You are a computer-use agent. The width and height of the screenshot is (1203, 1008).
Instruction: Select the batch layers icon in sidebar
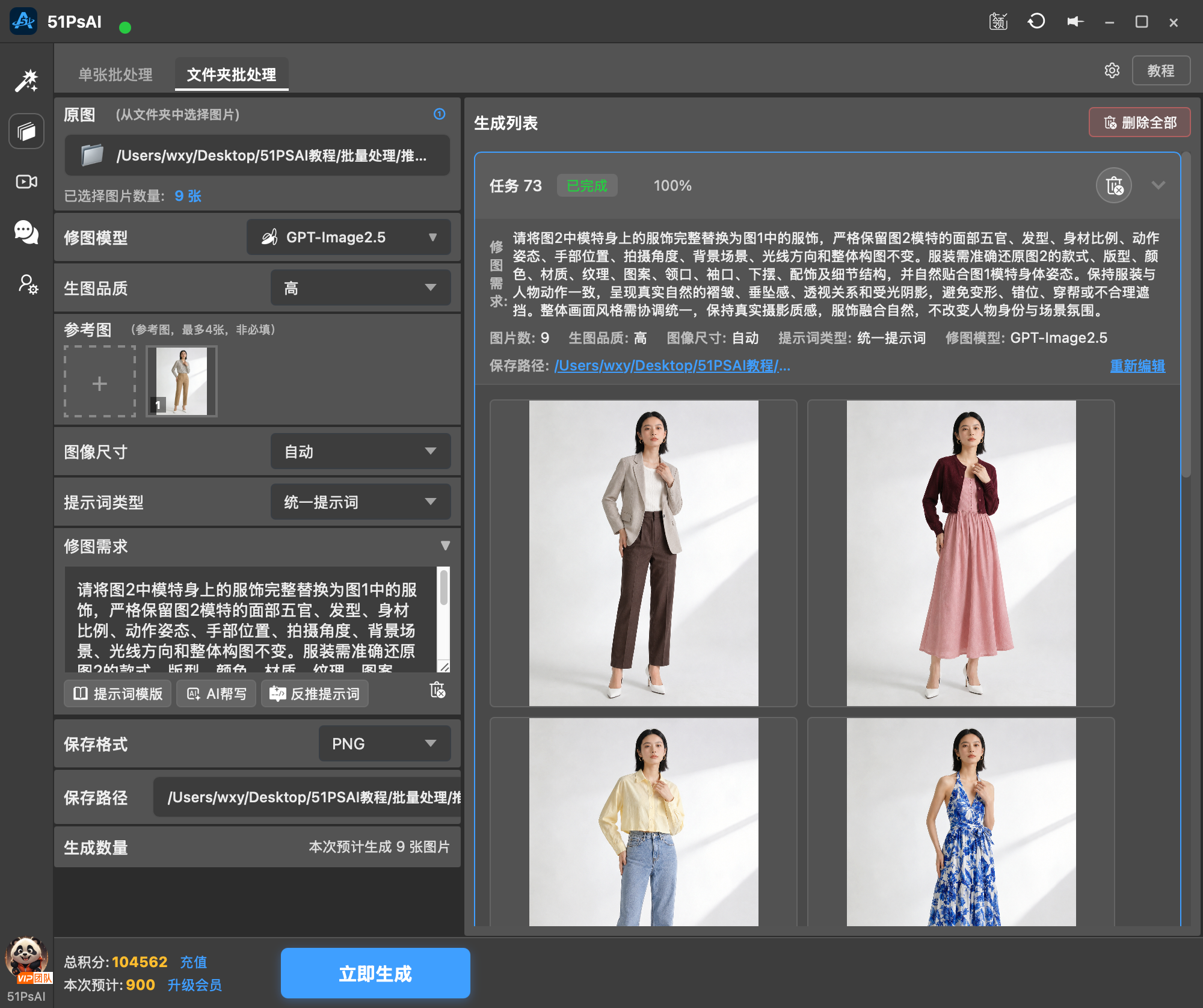coord(26,131)
